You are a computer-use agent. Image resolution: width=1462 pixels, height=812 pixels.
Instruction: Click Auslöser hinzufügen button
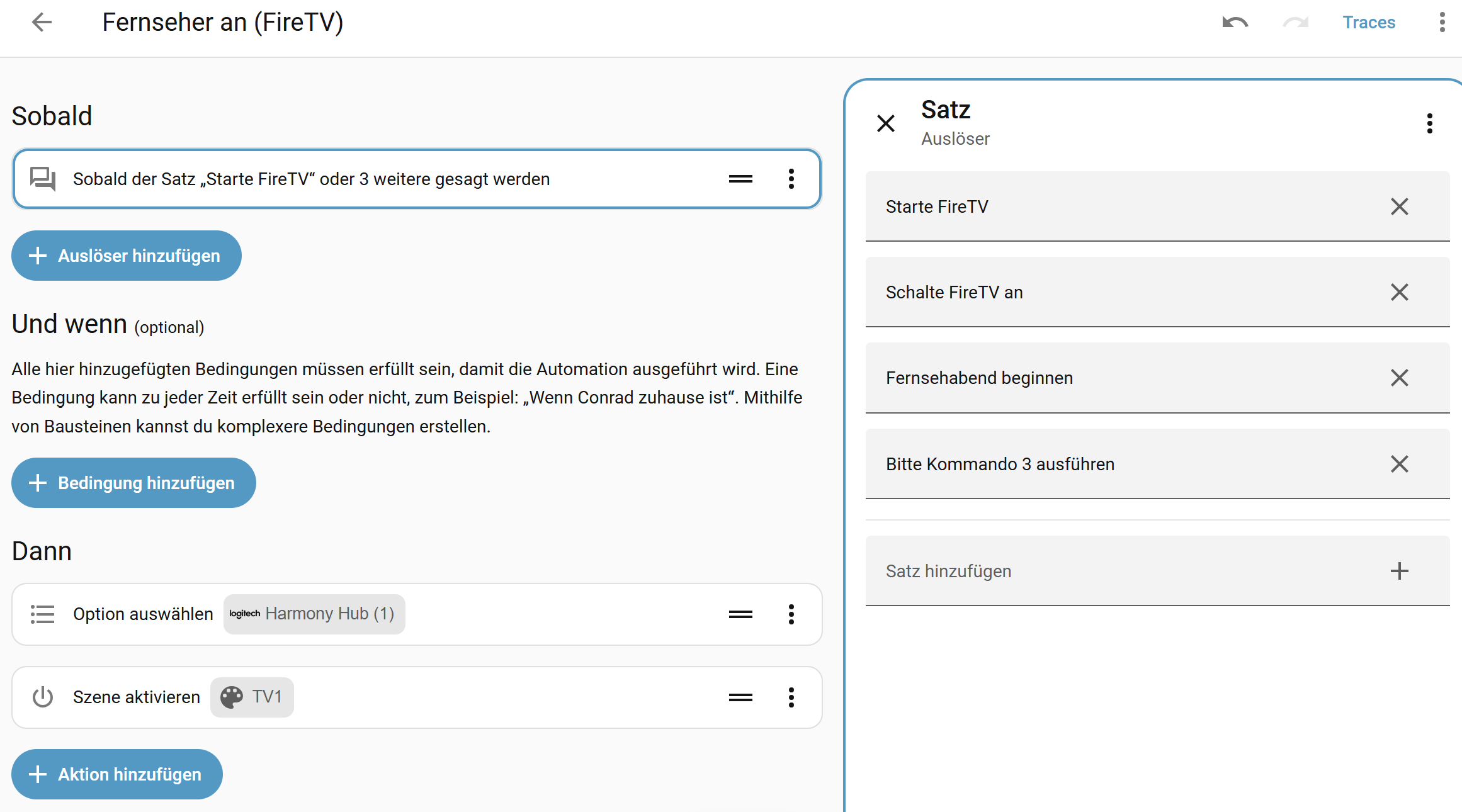click(x=127, y=256)
